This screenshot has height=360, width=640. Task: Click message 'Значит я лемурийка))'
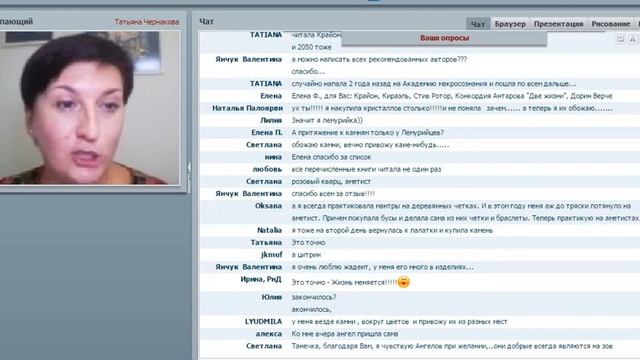point(327,120)
